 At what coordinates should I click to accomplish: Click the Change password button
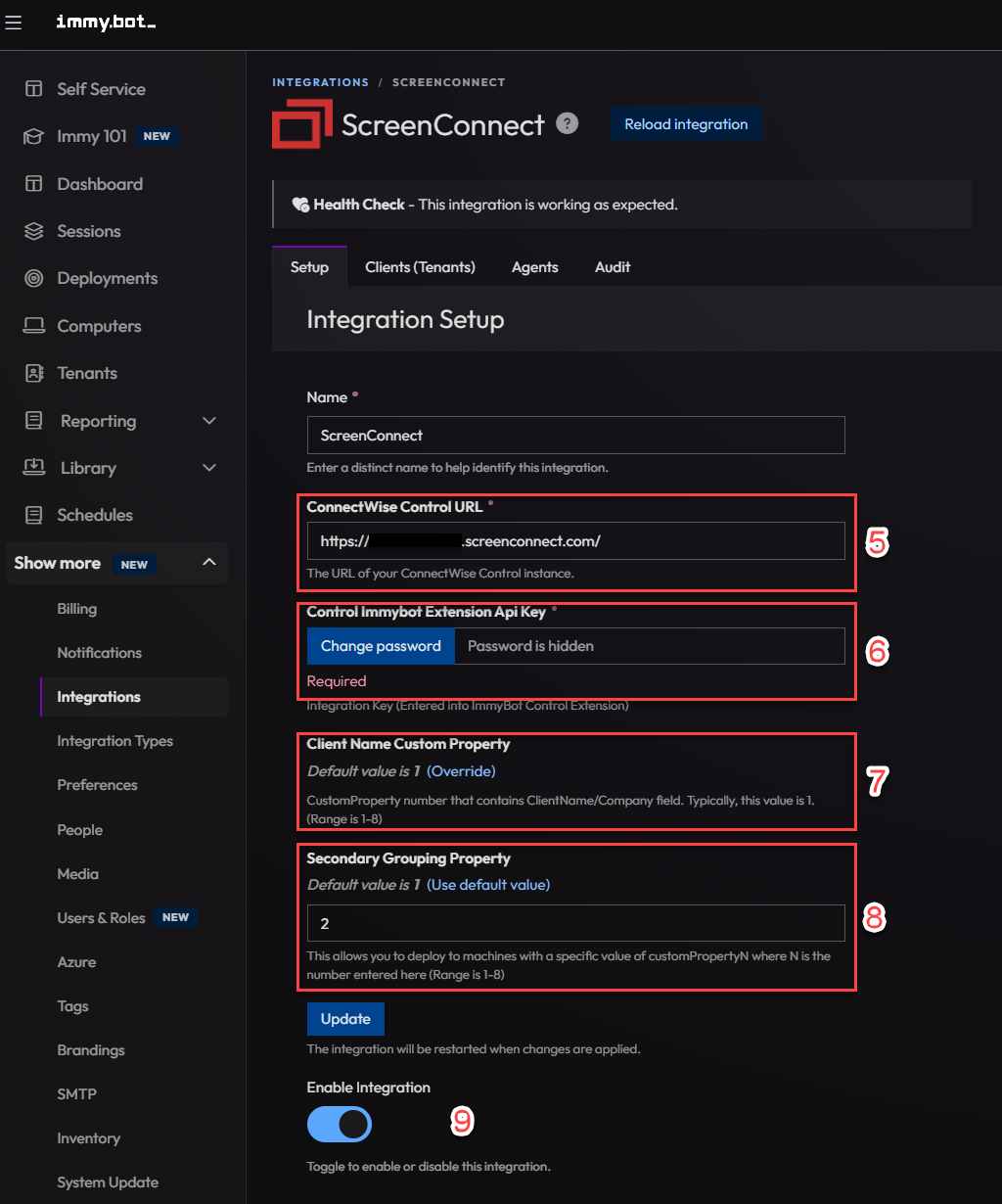[381, 646]
